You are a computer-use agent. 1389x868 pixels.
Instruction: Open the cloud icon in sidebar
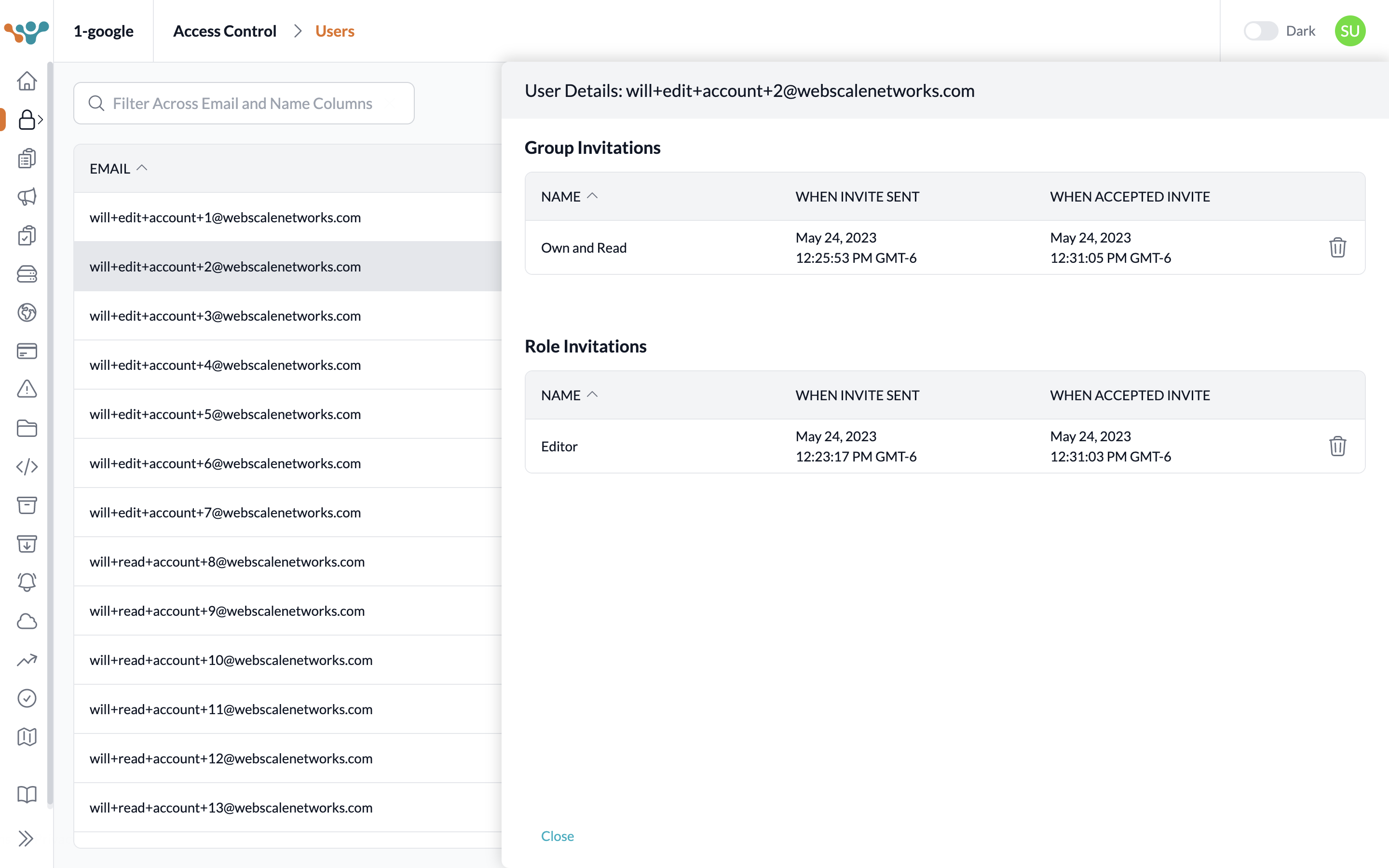click(x=27, y=621)
